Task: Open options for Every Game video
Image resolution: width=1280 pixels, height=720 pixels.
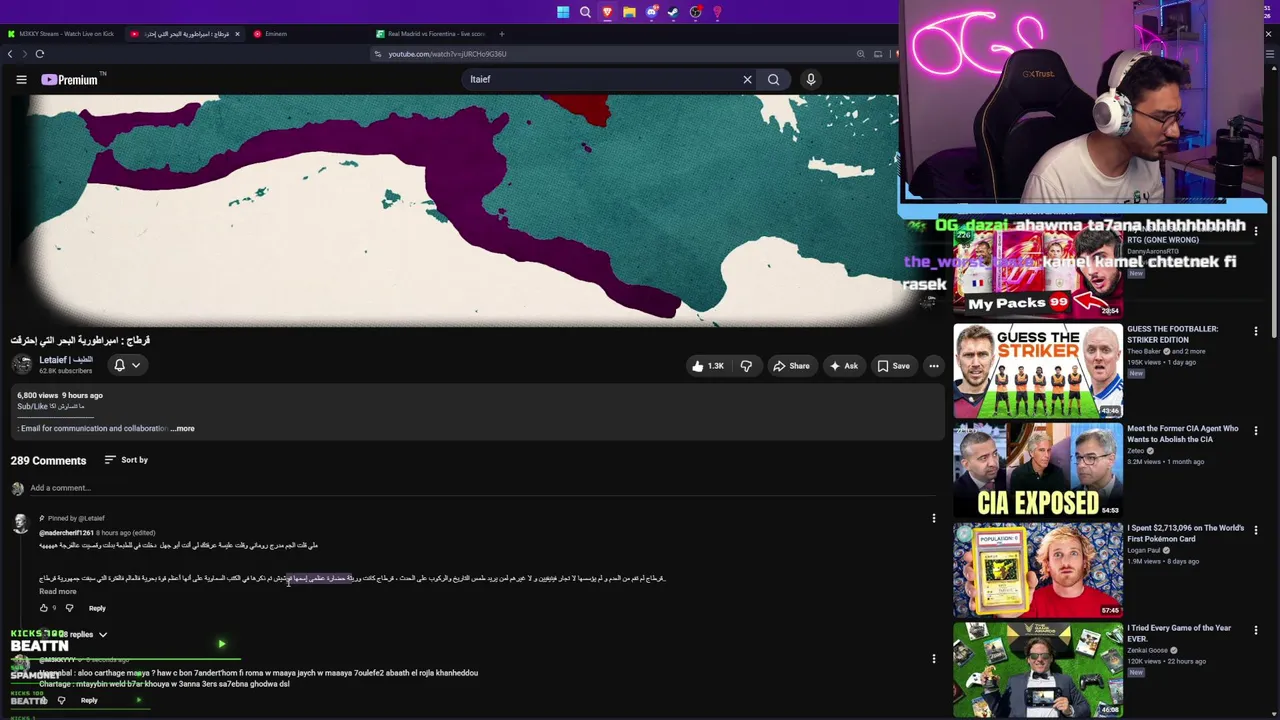Action: tap(1256, 631)
